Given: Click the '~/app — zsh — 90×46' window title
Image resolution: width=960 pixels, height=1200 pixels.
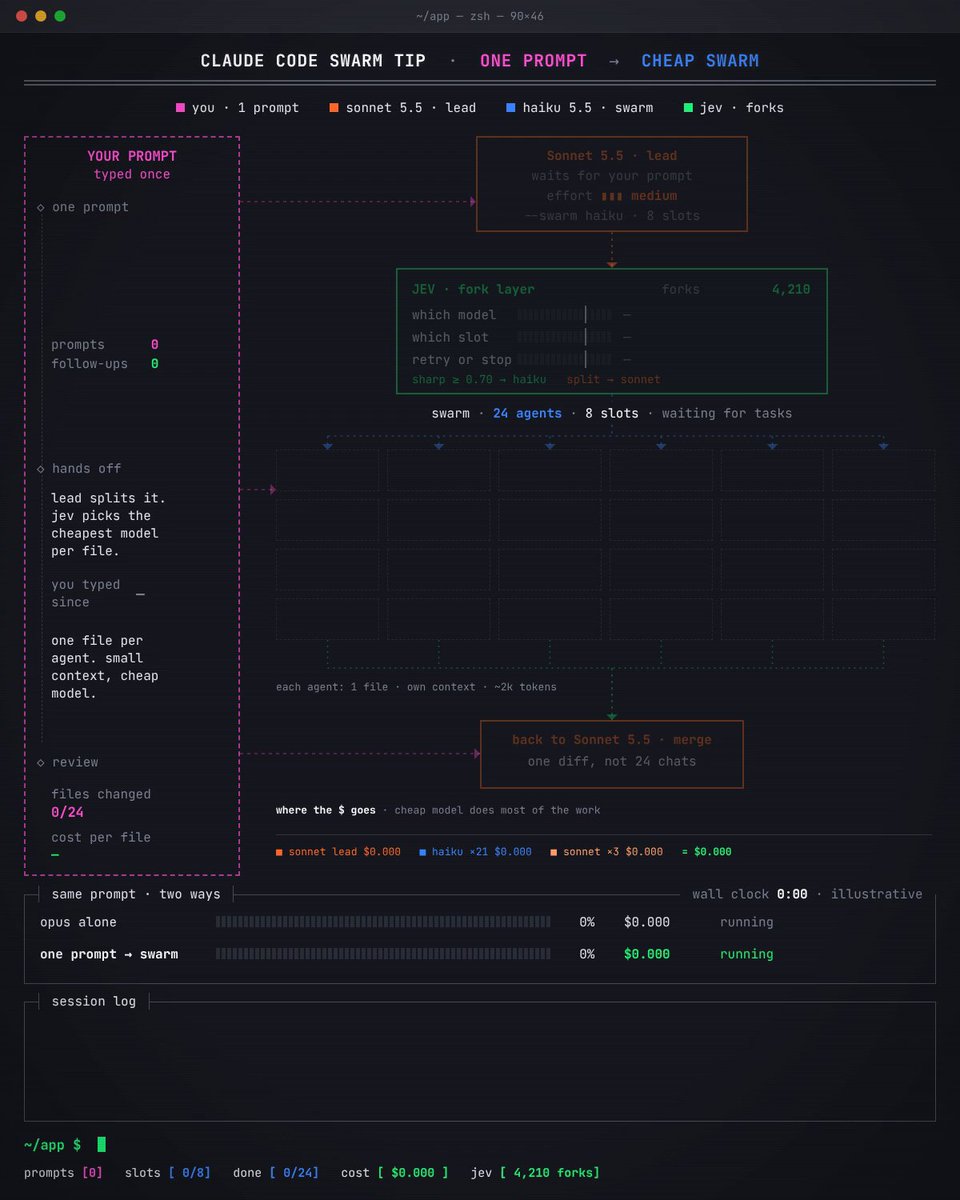Looking at the screenshot, I should [480, 16].
